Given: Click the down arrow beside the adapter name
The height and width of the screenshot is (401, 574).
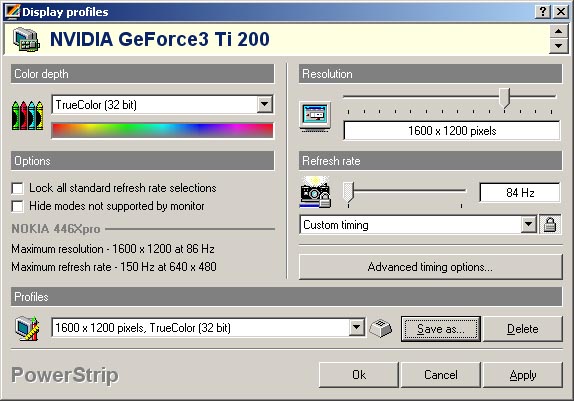Looking at the screenshot, I should pyautogui.click(x=558, y=46).
